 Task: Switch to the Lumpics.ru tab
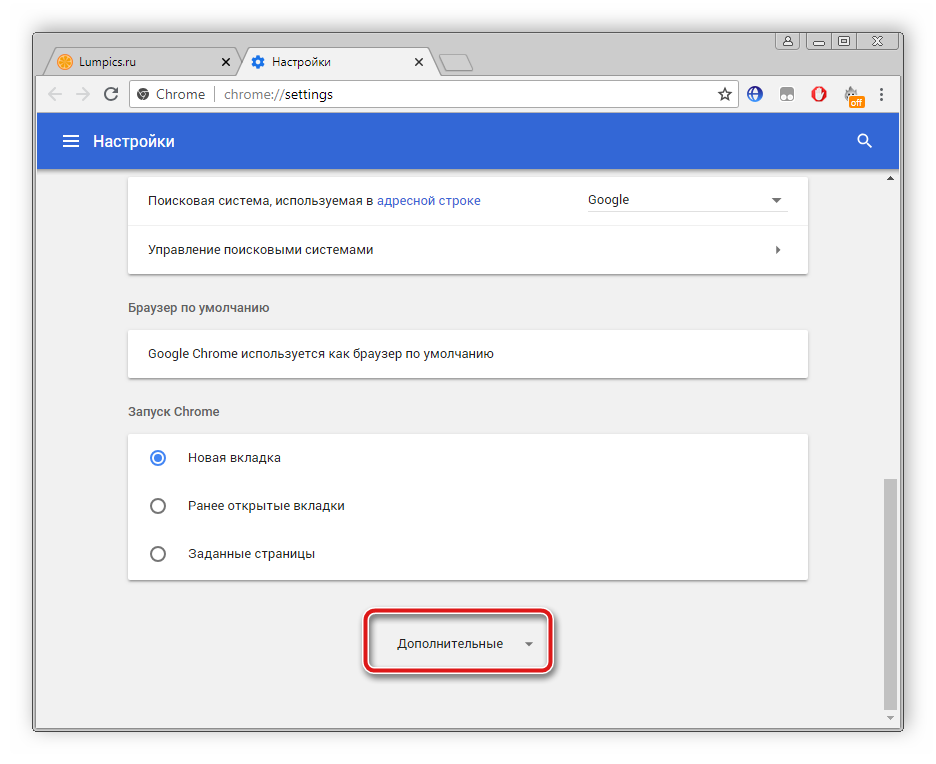click(138, 62)
